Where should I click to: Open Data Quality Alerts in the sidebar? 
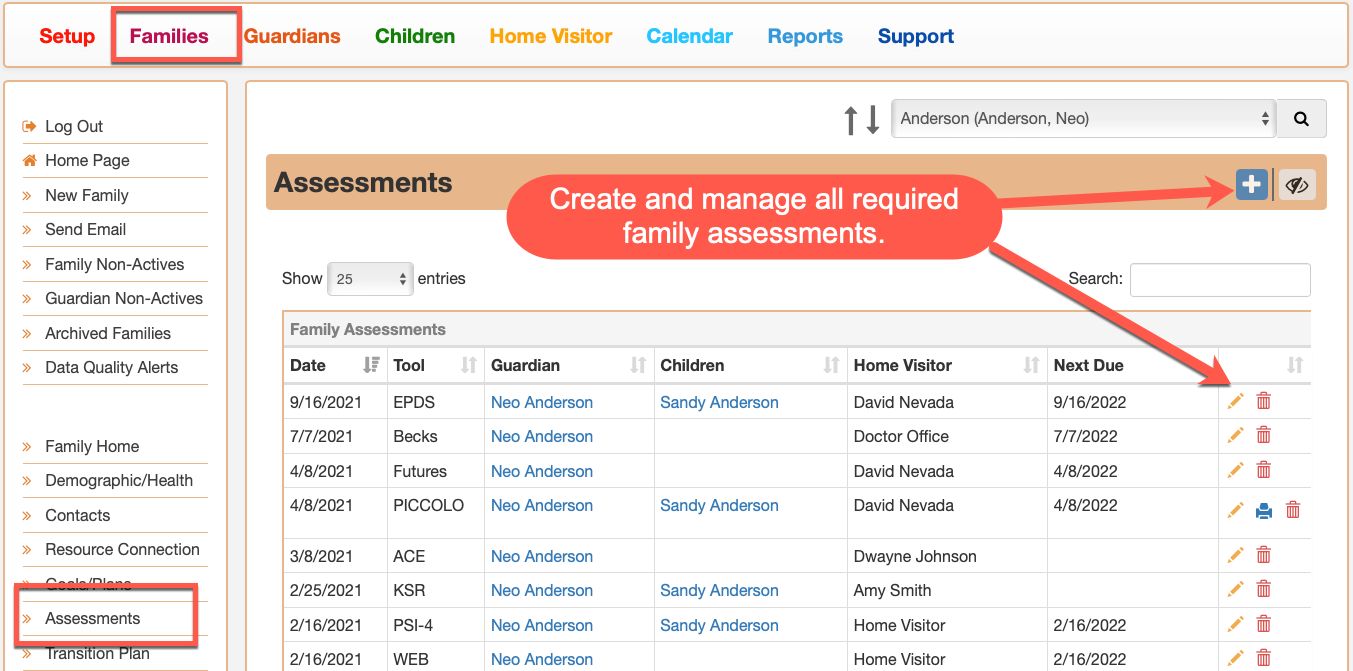[111, 367]
